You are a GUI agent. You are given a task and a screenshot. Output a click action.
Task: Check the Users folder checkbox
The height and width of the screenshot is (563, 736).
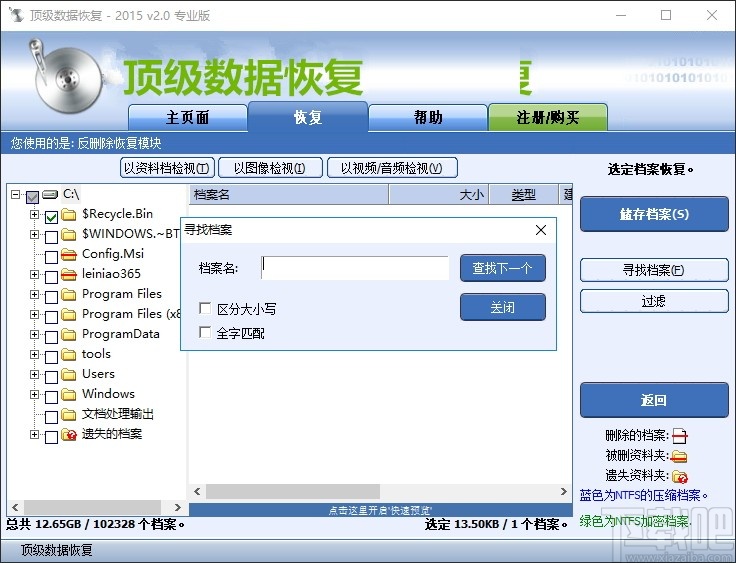51,377
